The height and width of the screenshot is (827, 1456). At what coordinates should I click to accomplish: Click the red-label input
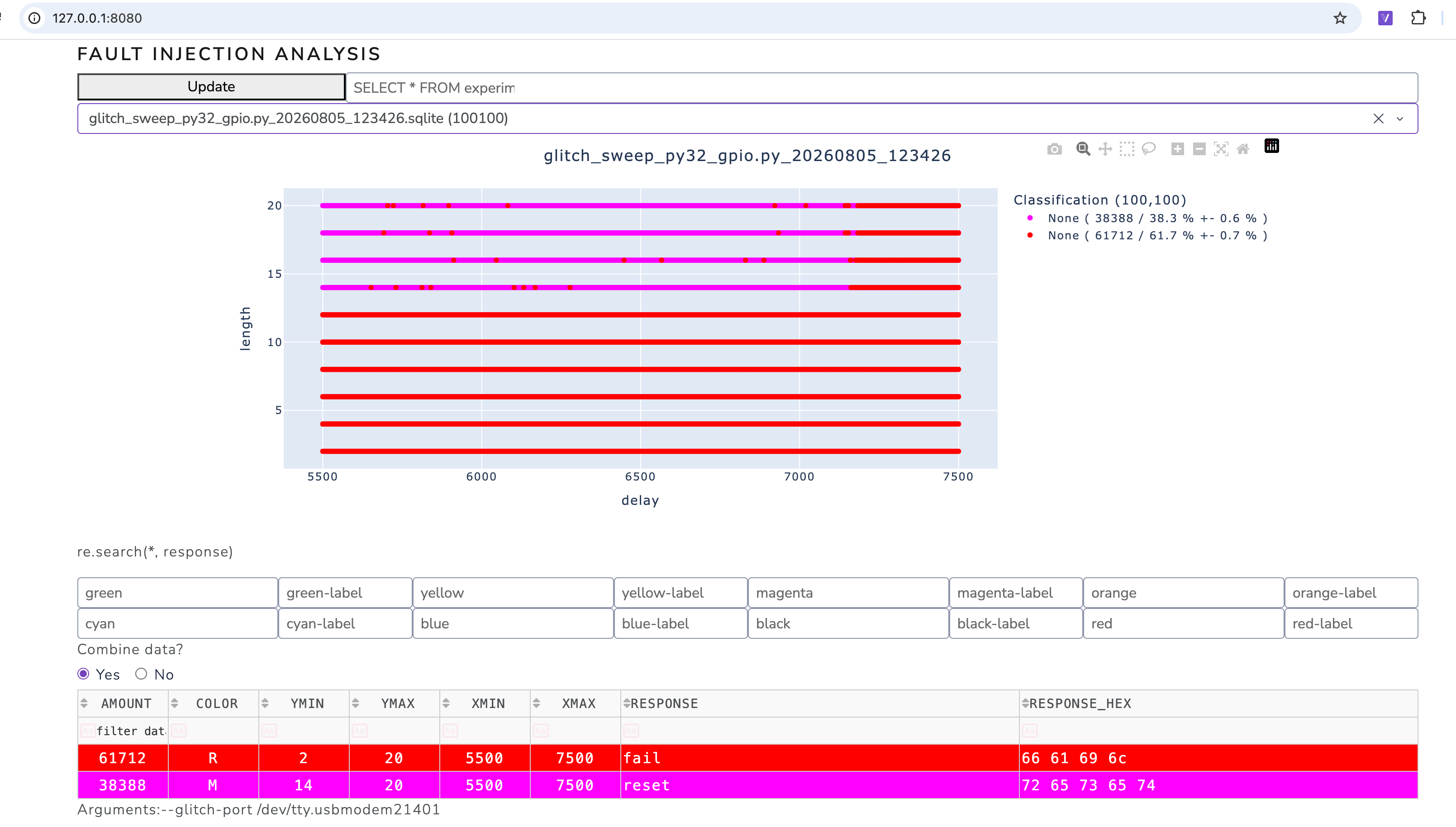tap(1351, 623)
